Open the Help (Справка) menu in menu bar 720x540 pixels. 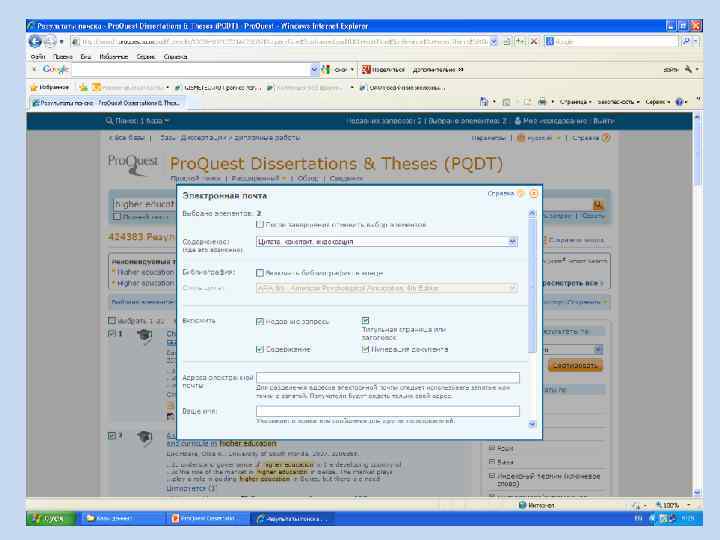point(175,56)
